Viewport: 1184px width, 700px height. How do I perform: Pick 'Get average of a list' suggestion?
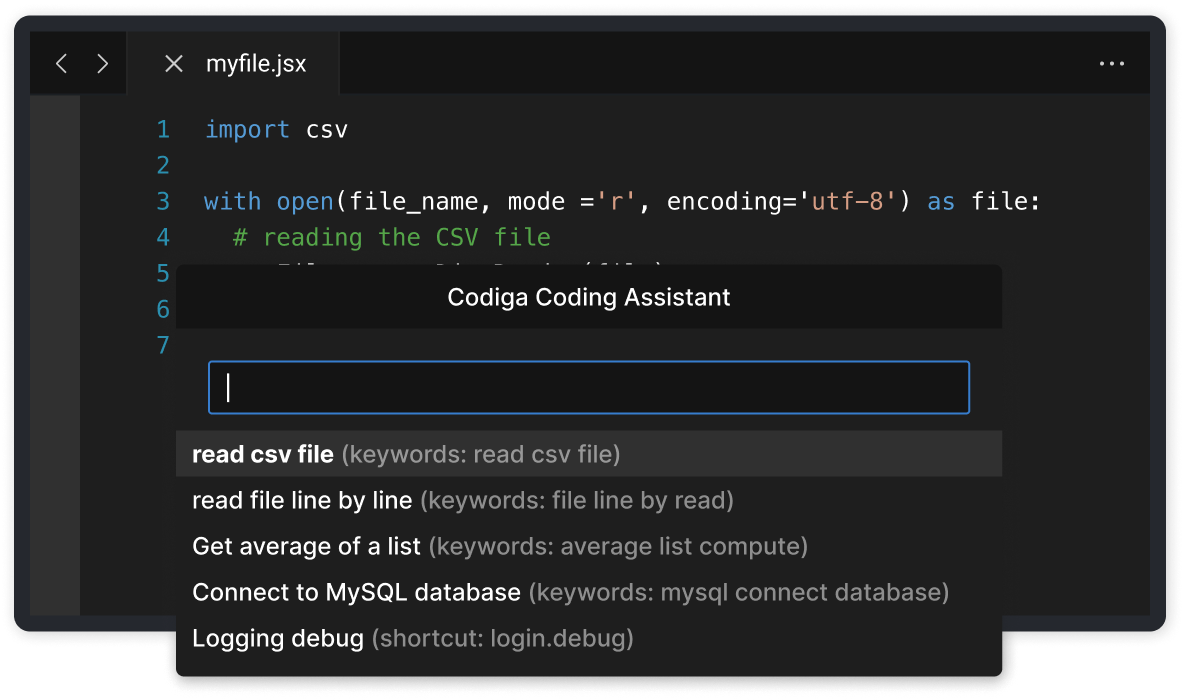[x=589, y=546]
